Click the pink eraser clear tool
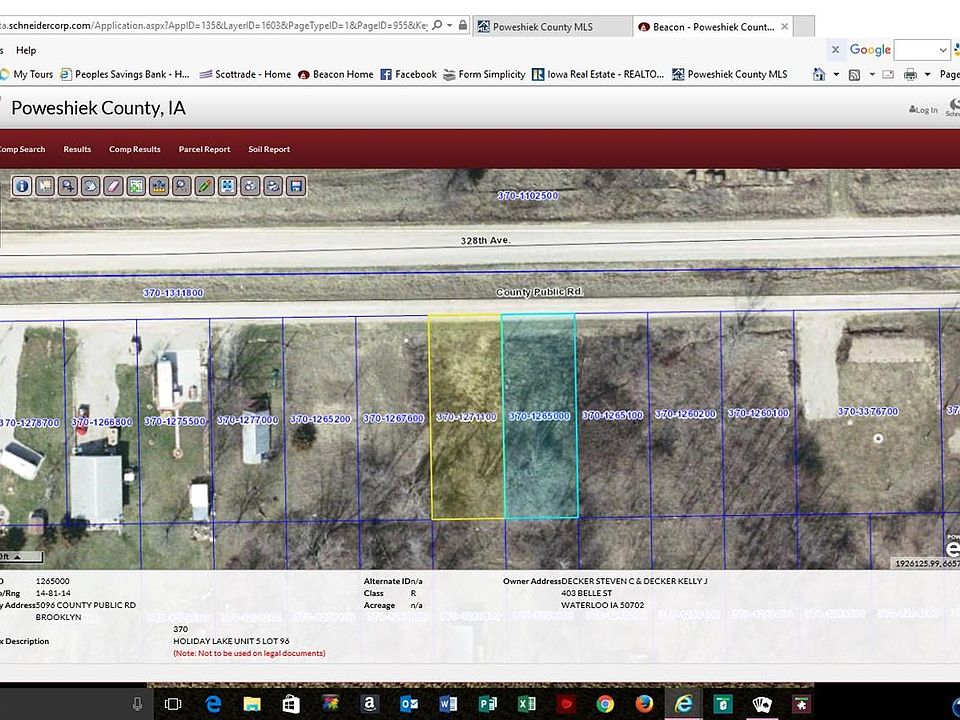Screen dimensions: 960x720 pyautogui.click(x=113, y=185)
